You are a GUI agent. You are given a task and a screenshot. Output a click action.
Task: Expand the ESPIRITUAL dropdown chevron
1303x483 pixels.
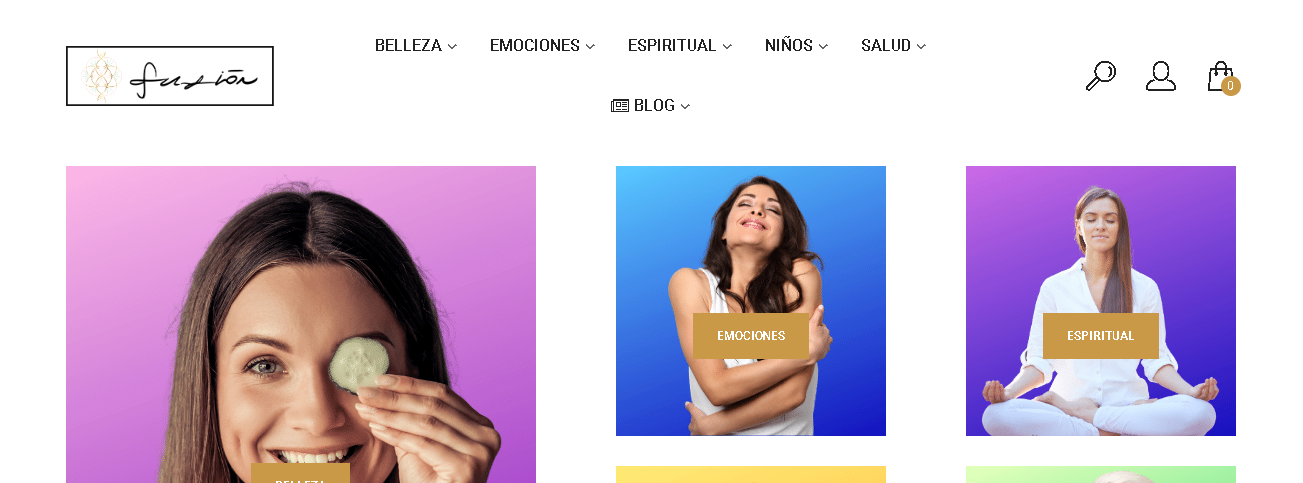coord(727,47)
